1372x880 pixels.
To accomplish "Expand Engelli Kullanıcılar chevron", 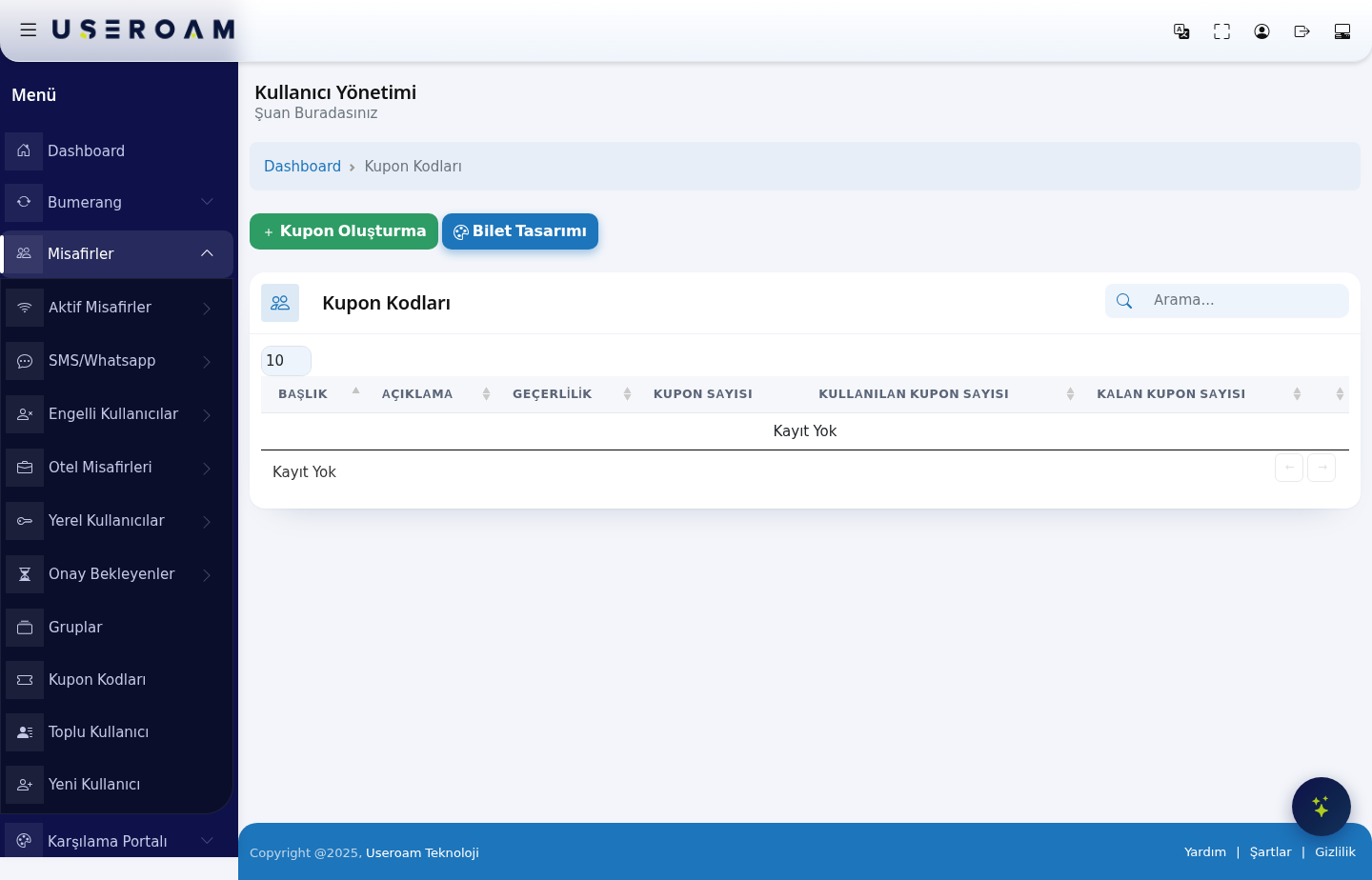I will point(207,414).
